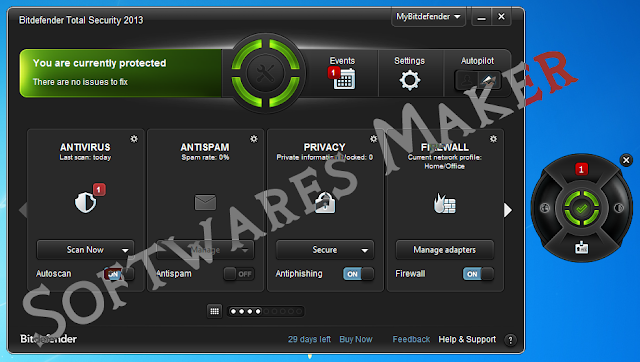
Task: Toggle the Autopilot switch
Action: click(x=478, y=80)
